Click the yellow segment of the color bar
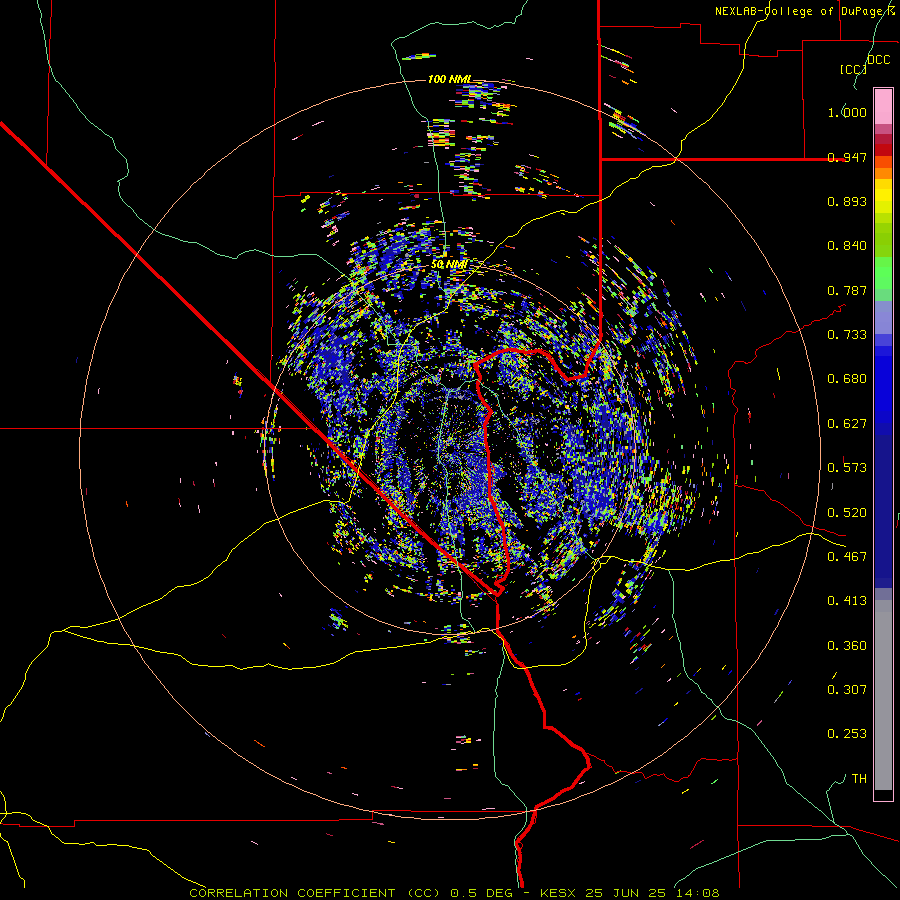Image resolution: width=900 pixels, height=900 pixels. point(883,196)
